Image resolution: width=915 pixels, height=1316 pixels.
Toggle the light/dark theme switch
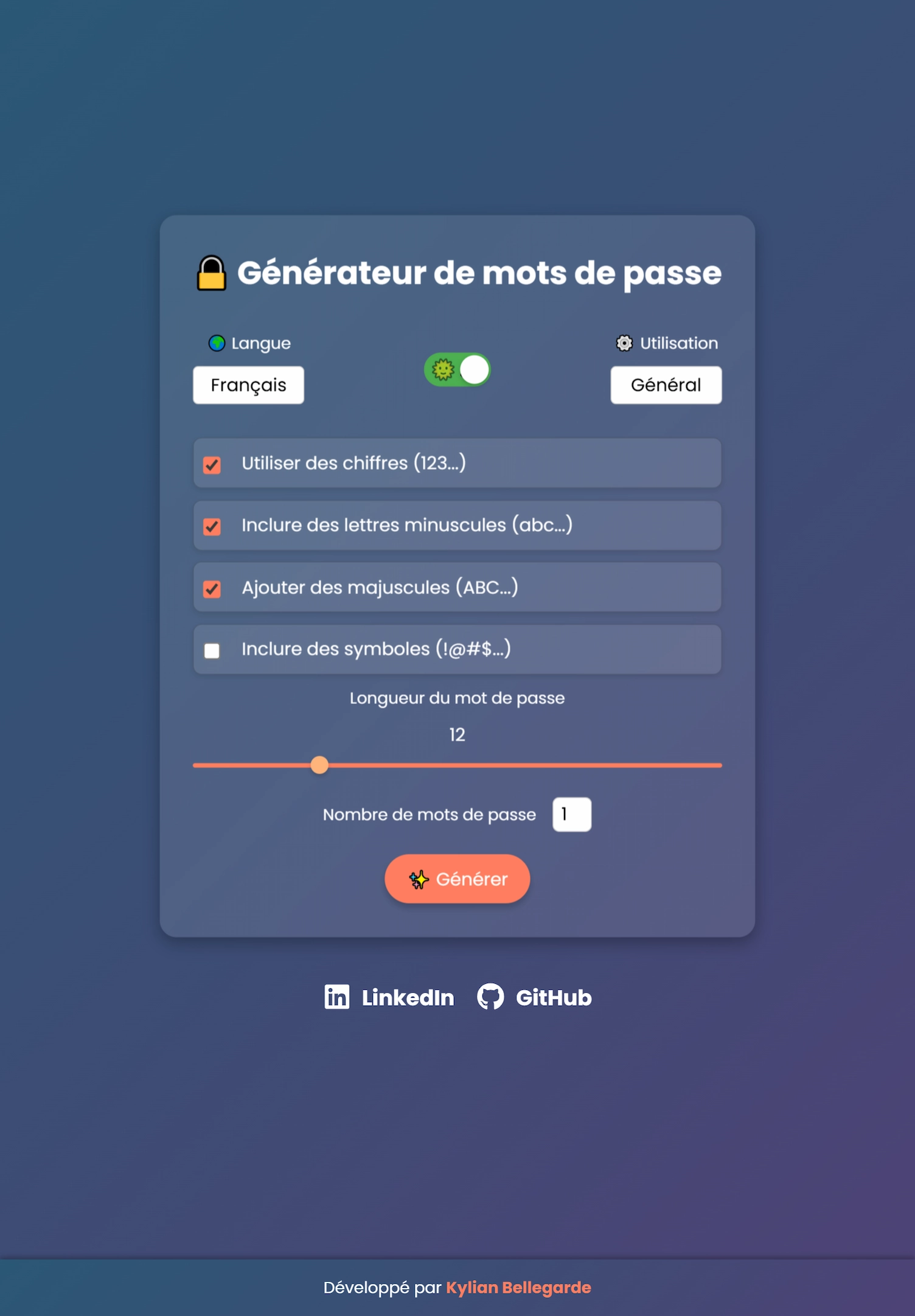457,369
